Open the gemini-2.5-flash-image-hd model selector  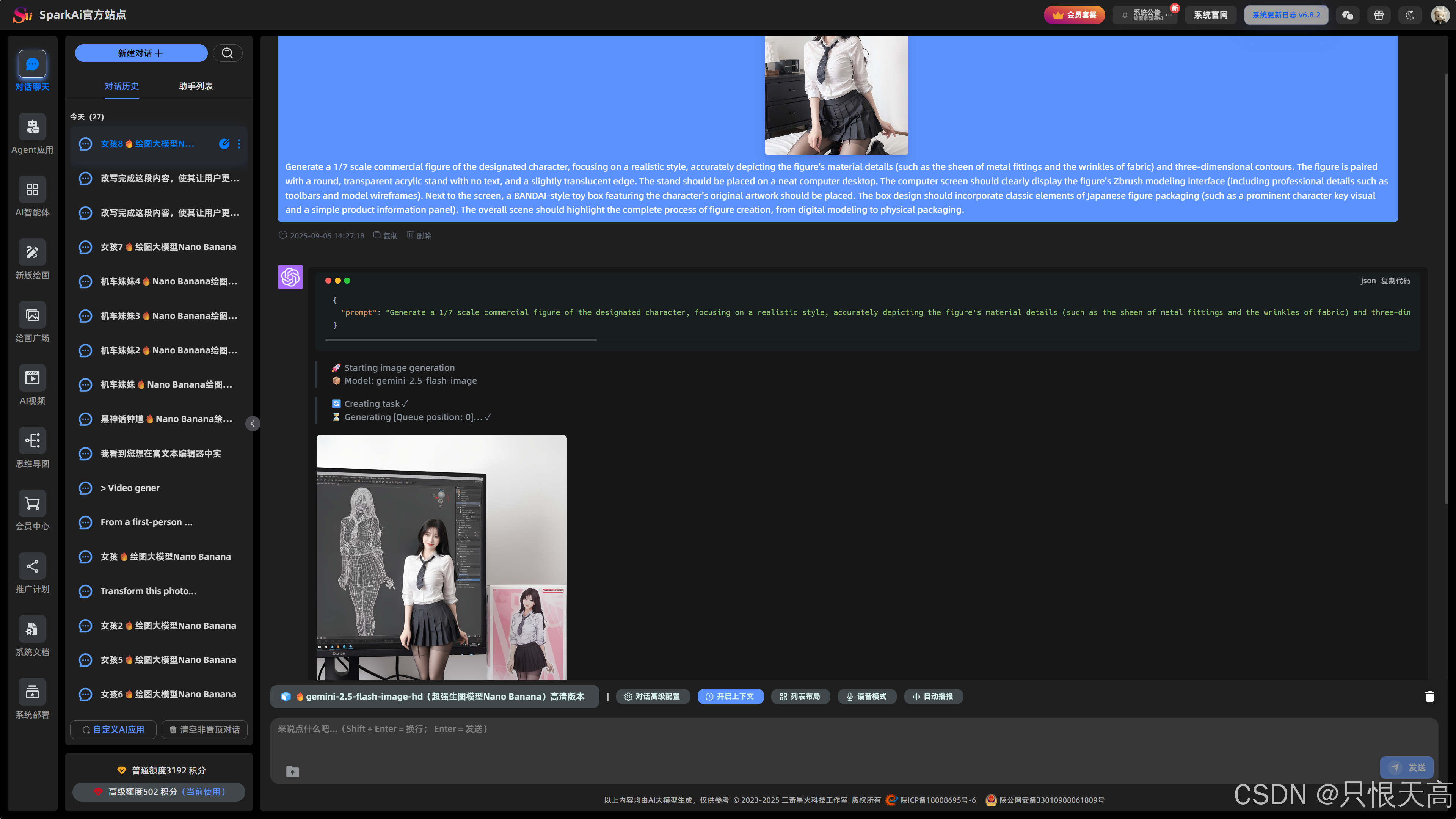[434, 697]
